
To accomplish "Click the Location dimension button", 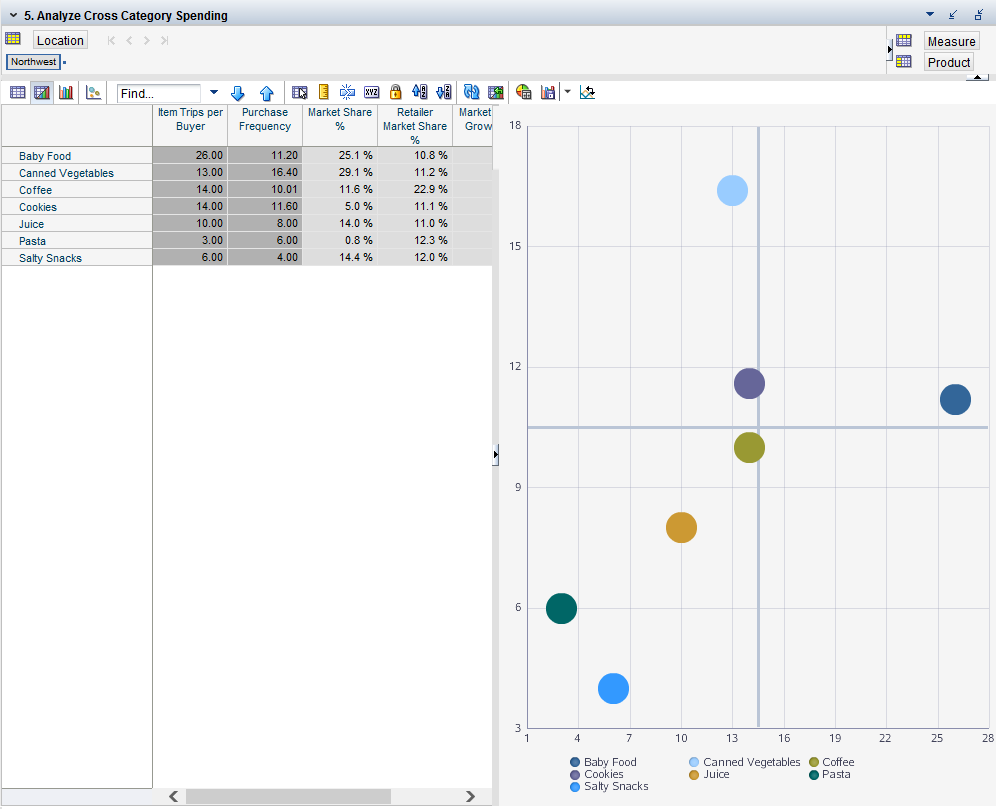I will 60,40.
